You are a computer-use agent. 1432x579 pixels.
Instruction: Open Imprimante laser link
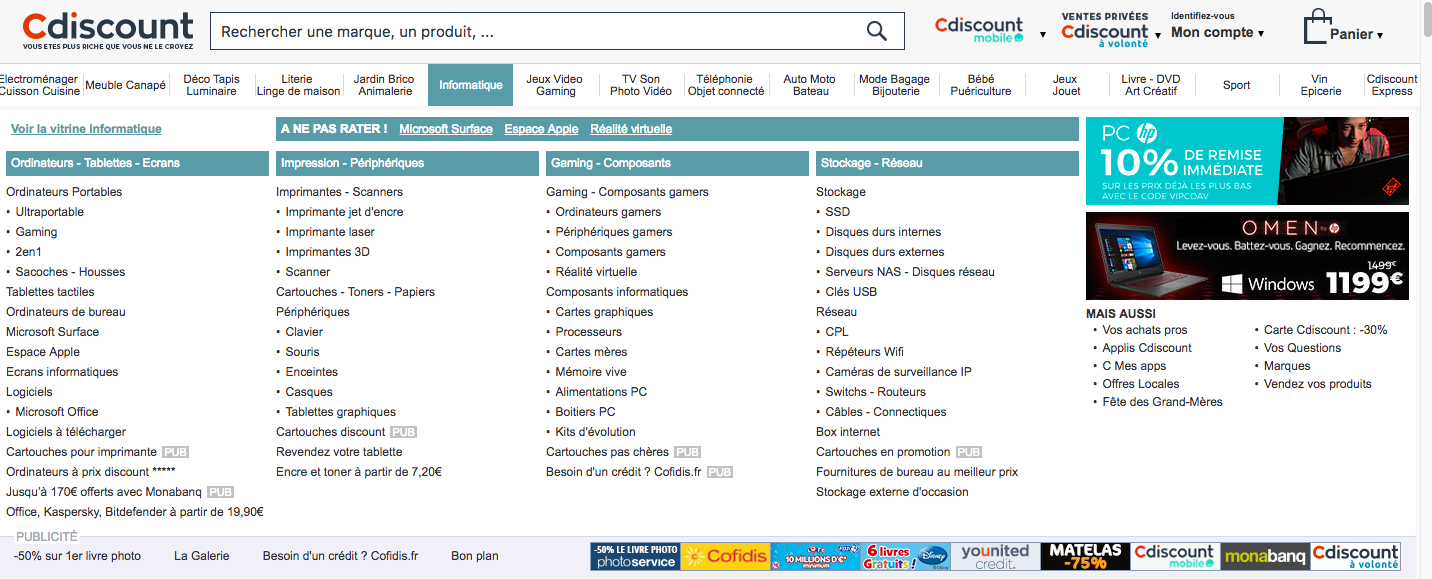[x=330, y=232]
